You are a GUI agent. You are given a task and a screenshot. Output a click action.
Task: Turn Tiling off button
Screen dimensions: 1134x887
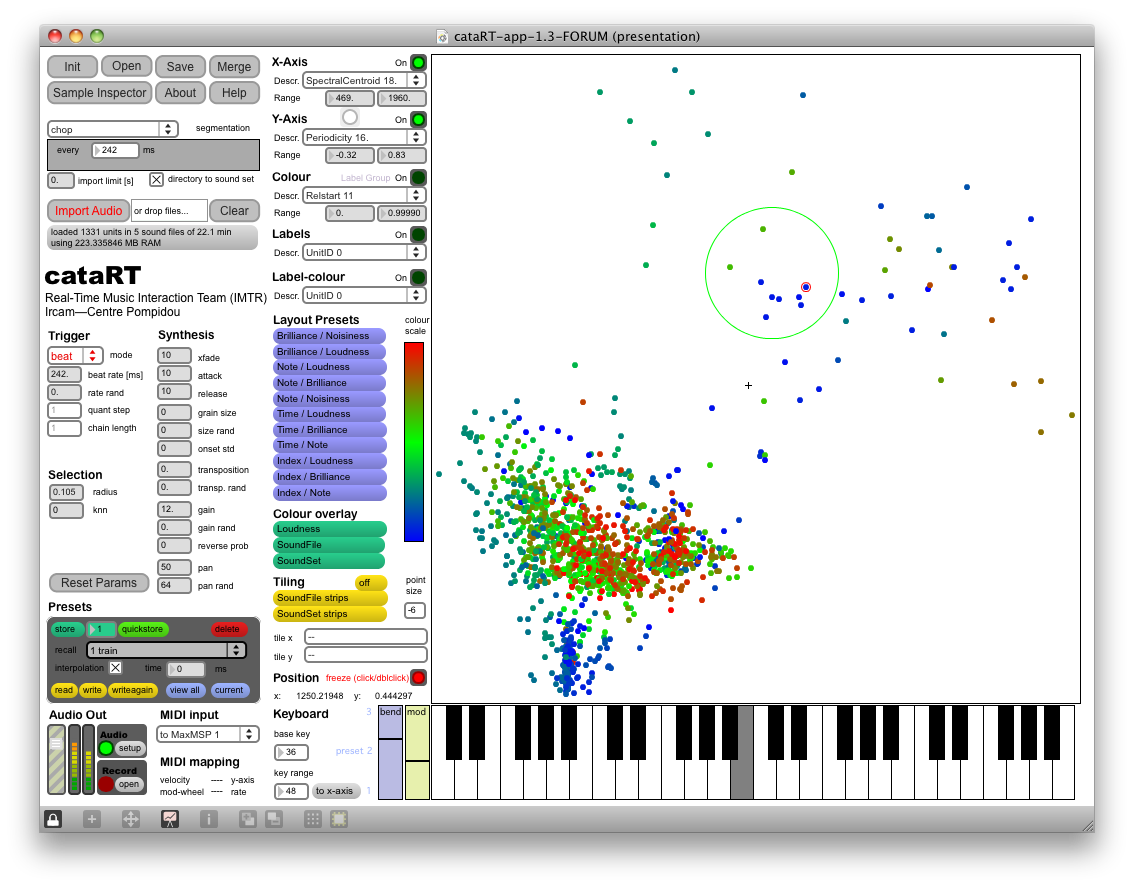(x=370, y=582)
